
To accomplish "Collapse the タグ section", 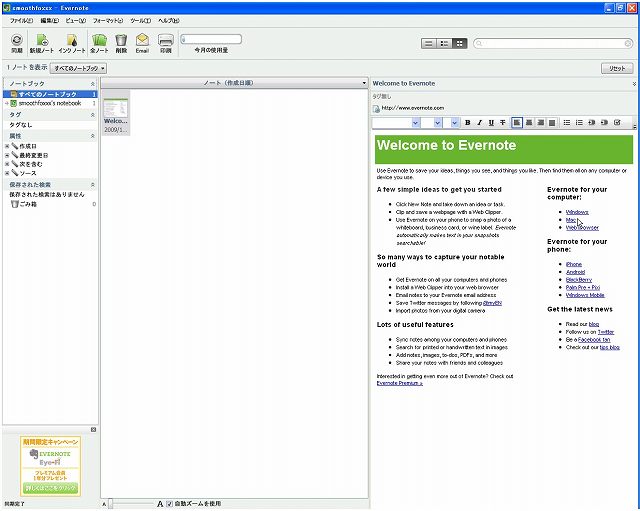I will click(x=93, y=115).
